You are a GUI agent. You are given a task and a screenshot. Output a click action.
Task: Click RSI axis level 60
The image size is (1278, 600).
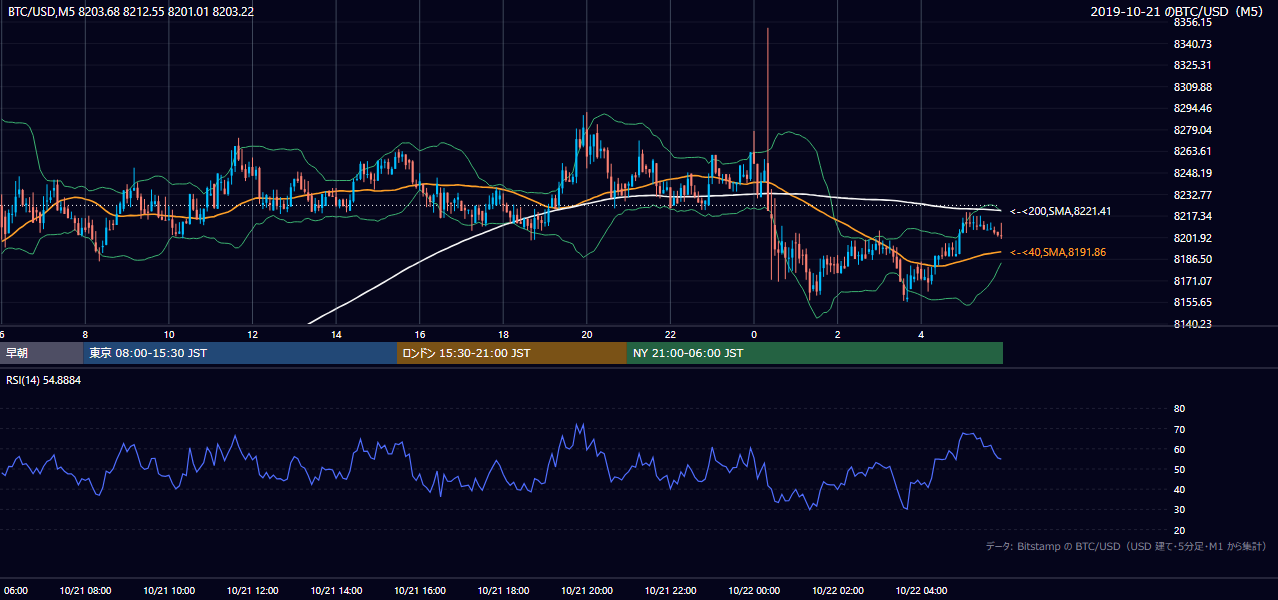coord(1179,449)
